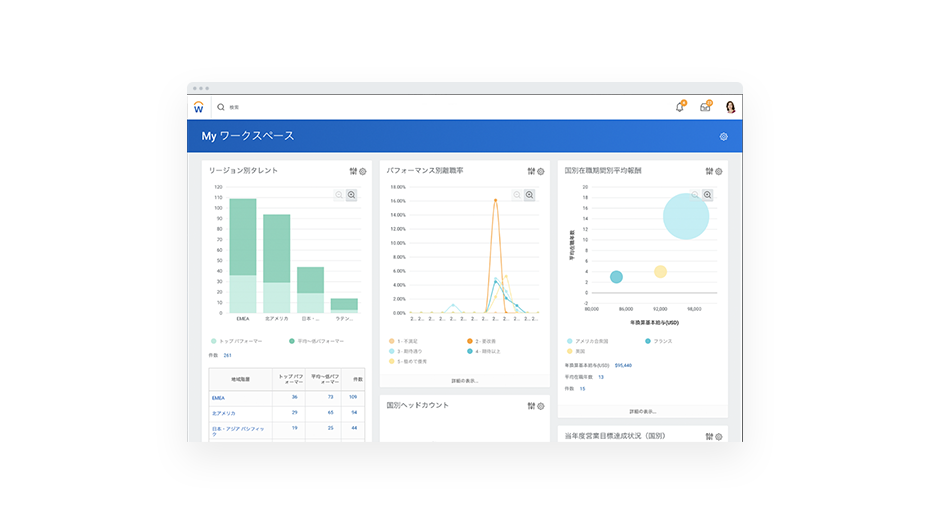Toggle トップ パフォーマー legend series

pyautogui.click(x=238, y=341)
